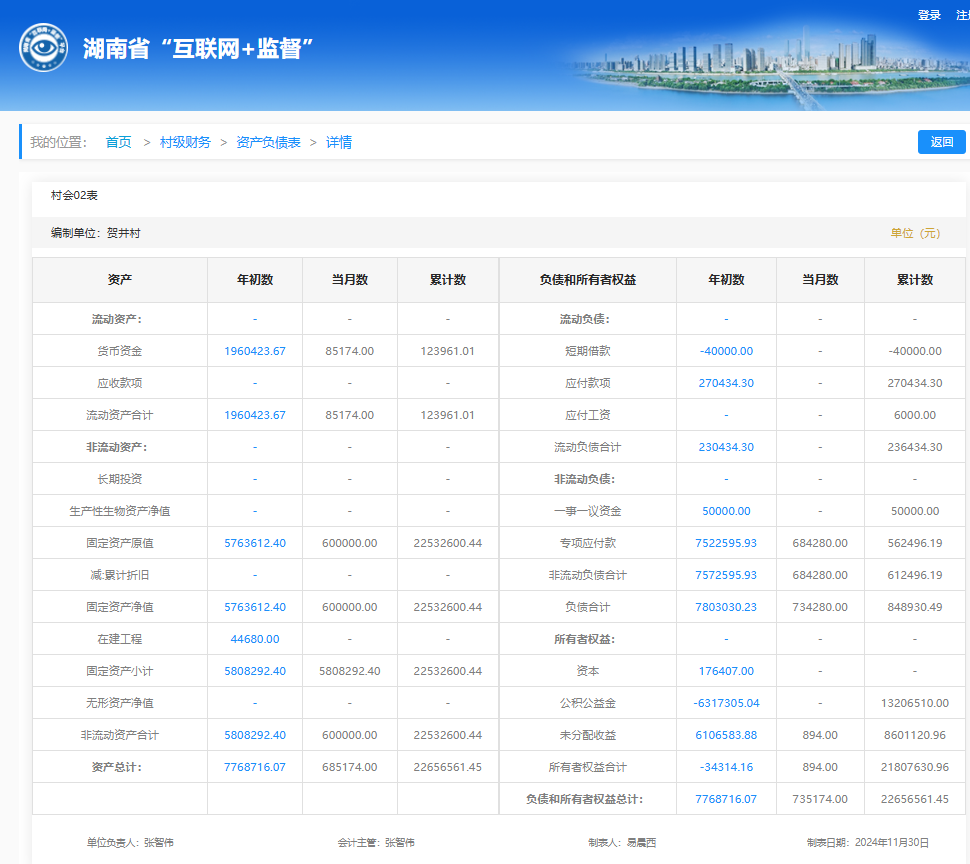
Task: Select the 负债和所有者权益 column header
Action: pyautogui.click(x=588, y=280)
